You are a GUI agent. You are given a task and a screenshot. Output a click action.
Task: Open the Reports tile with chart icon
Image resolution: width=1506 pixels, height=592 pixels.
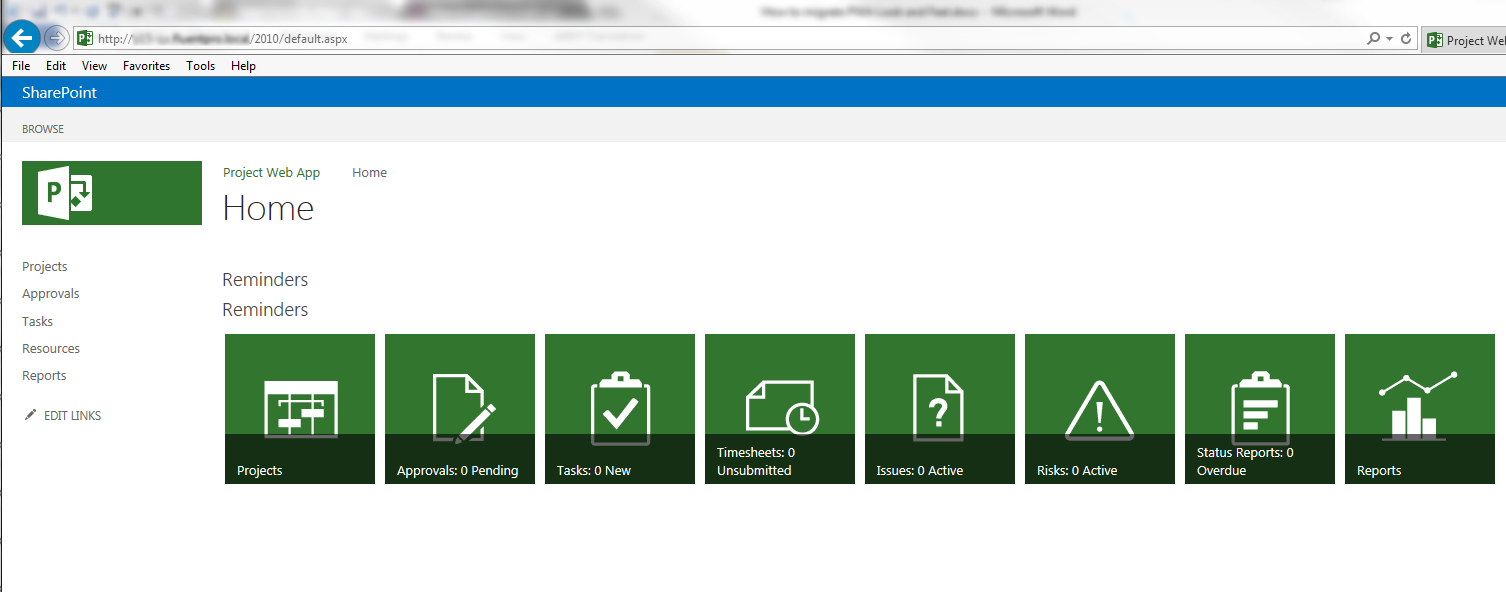(1420, 409)
